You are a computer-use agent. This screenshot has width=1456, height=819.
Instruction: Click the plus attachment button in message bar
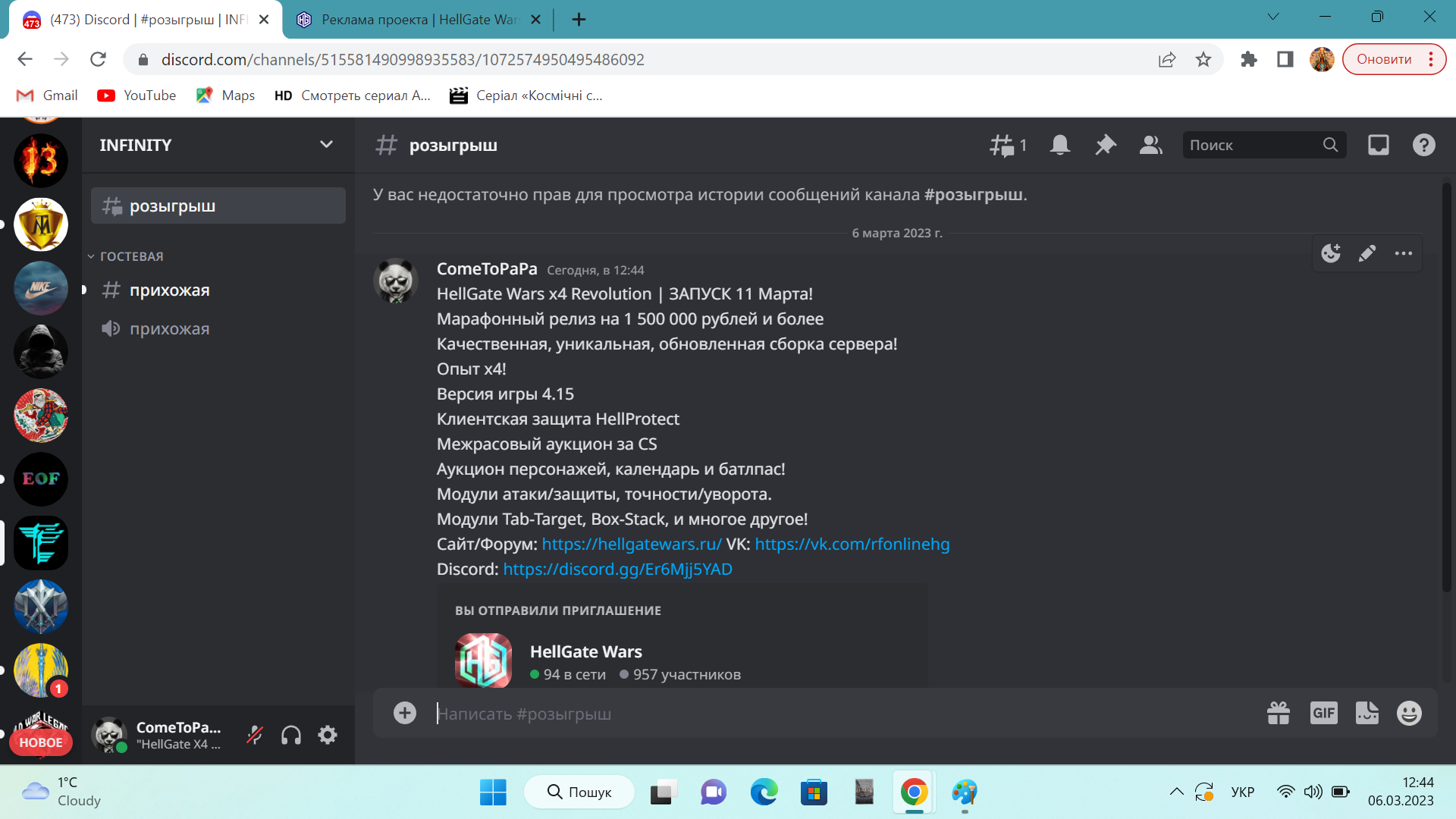[405, 713]
